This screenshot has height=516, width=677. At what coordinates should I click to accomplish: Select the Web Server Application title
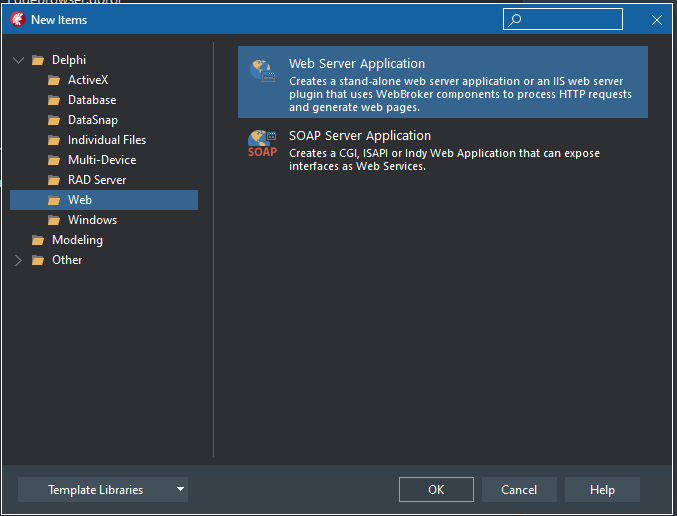tap(357, 63)
